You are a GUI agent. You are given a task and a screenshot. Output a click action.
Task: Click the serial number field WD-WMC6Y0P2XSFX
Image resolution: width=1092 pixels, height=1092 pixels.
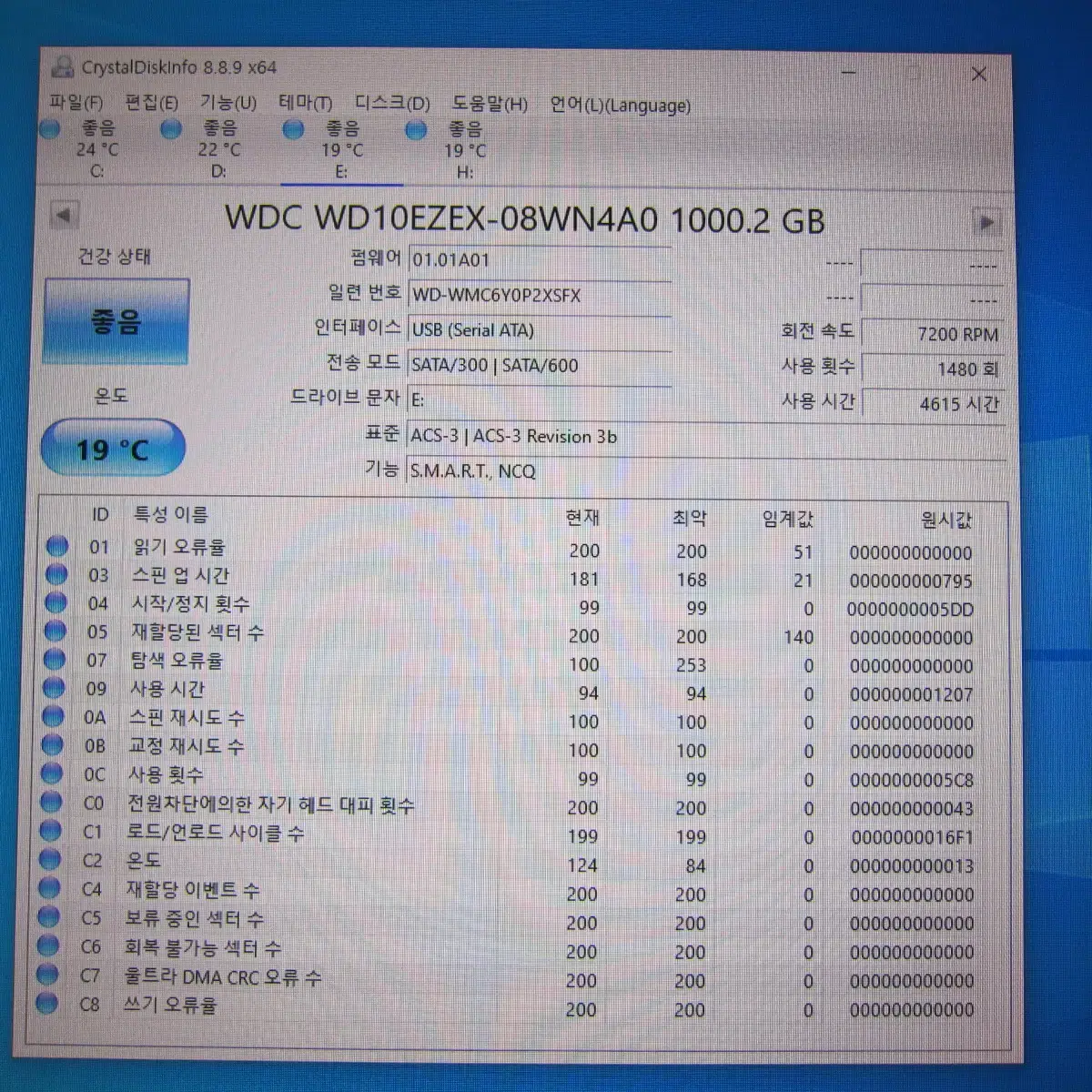point(540,295)
